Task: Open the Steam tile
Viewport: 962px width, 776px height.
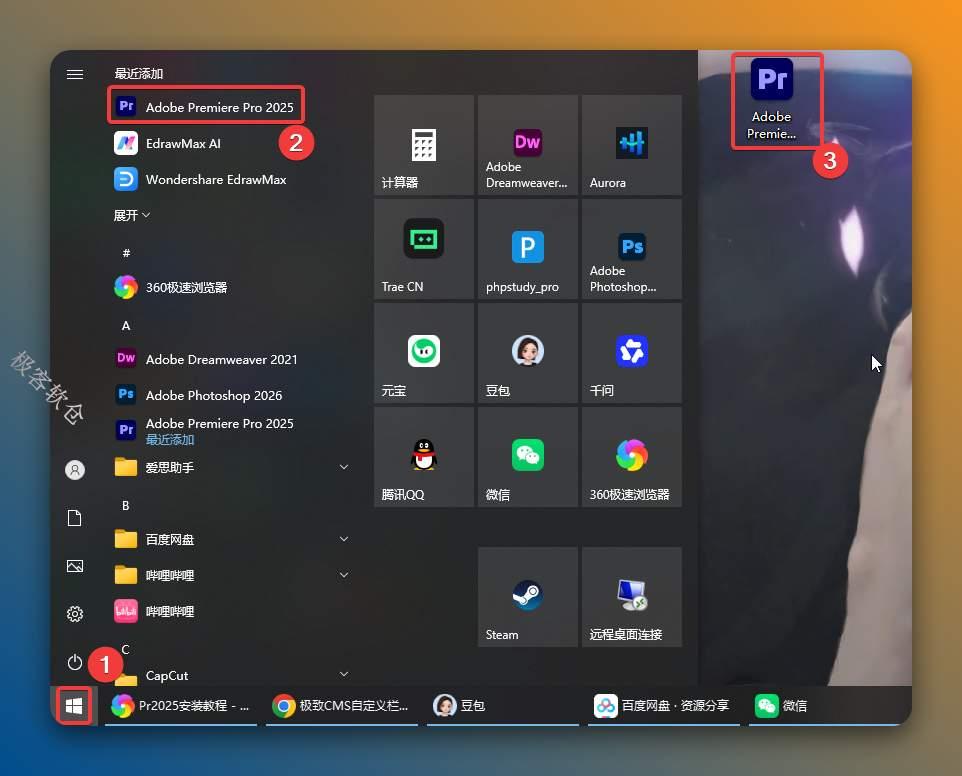Action: [x=528, y=597]
